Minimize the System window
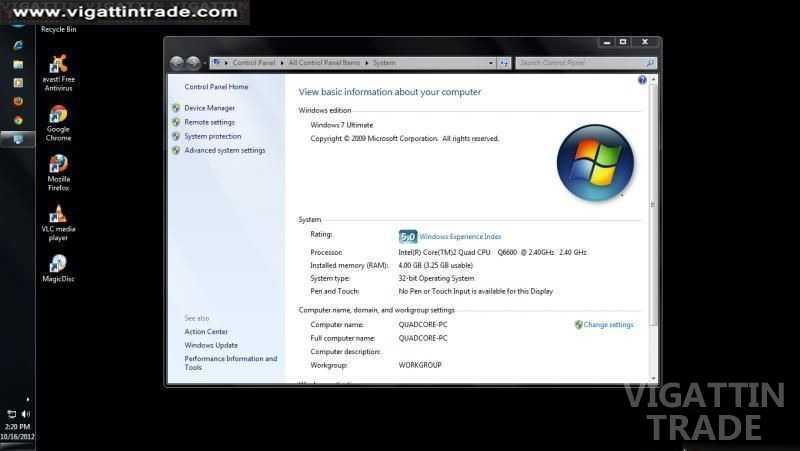 607,43
